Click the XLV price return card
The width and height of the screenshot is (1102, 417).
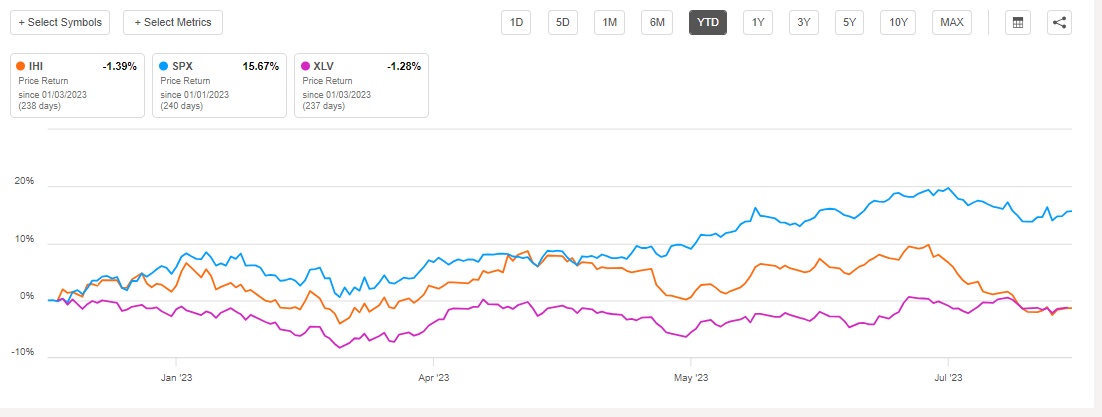click(x=361, y=85)
